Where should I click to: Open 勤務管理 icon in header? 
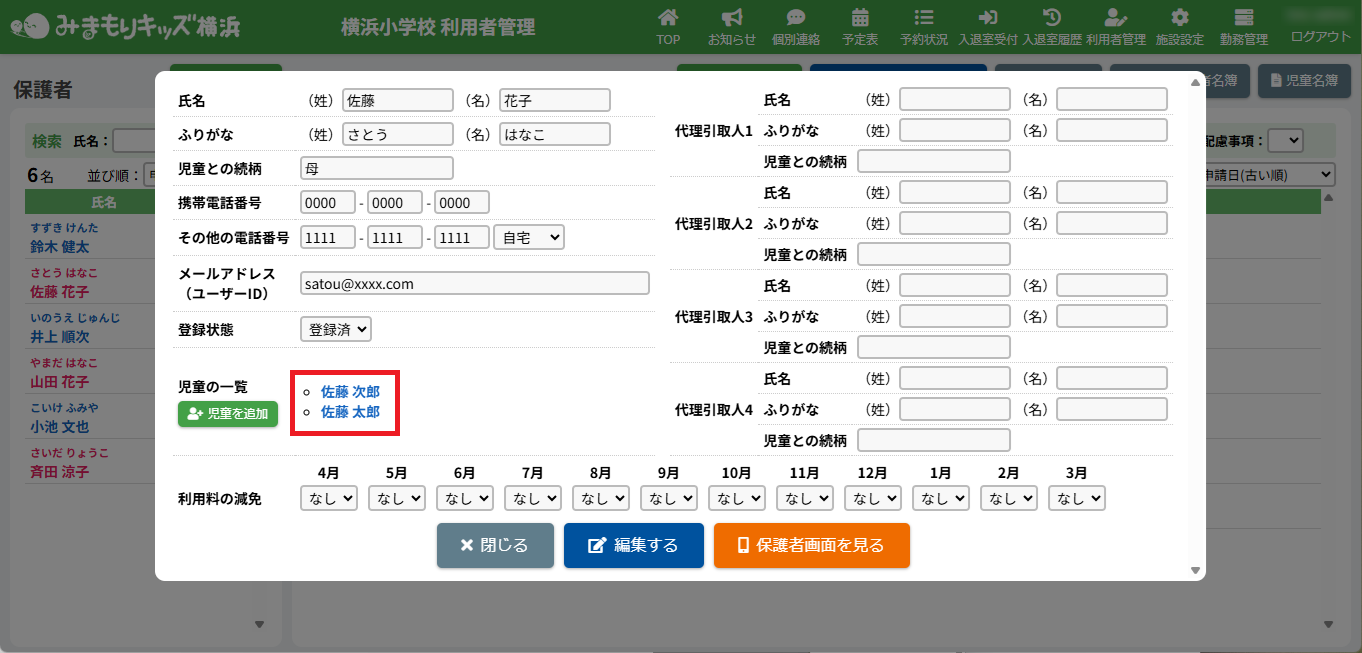click(1244, 18)
